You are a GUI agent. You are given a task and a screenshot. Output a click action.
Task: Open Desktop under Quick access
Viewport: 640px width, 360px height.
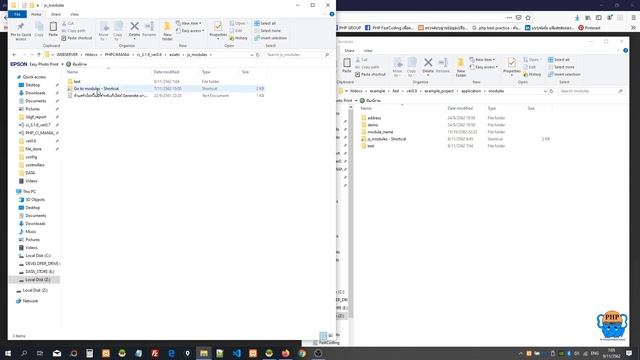coord(33,85)
